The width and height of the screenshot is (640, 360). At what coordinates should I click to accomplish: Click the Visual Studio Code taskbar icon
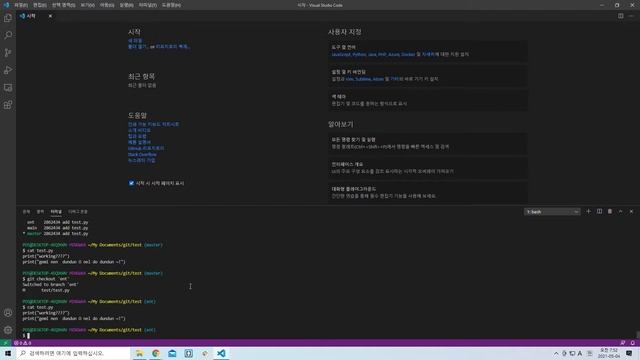221,353
